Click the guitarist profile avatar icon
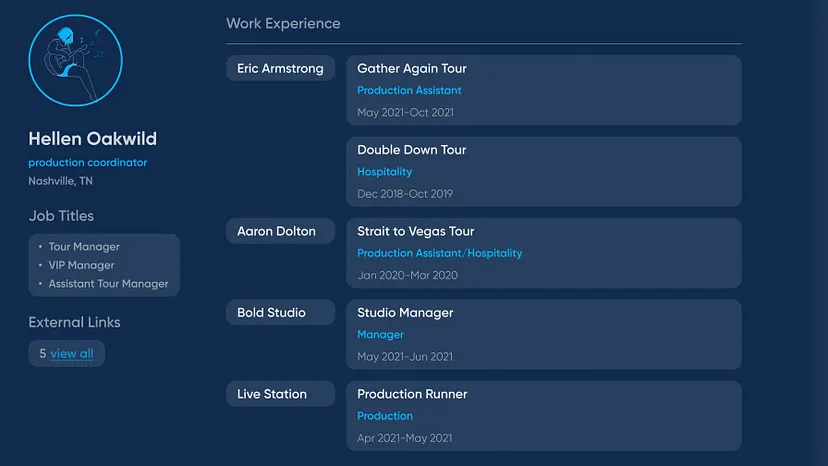828x466 pixels. click(x=76, y=60)
